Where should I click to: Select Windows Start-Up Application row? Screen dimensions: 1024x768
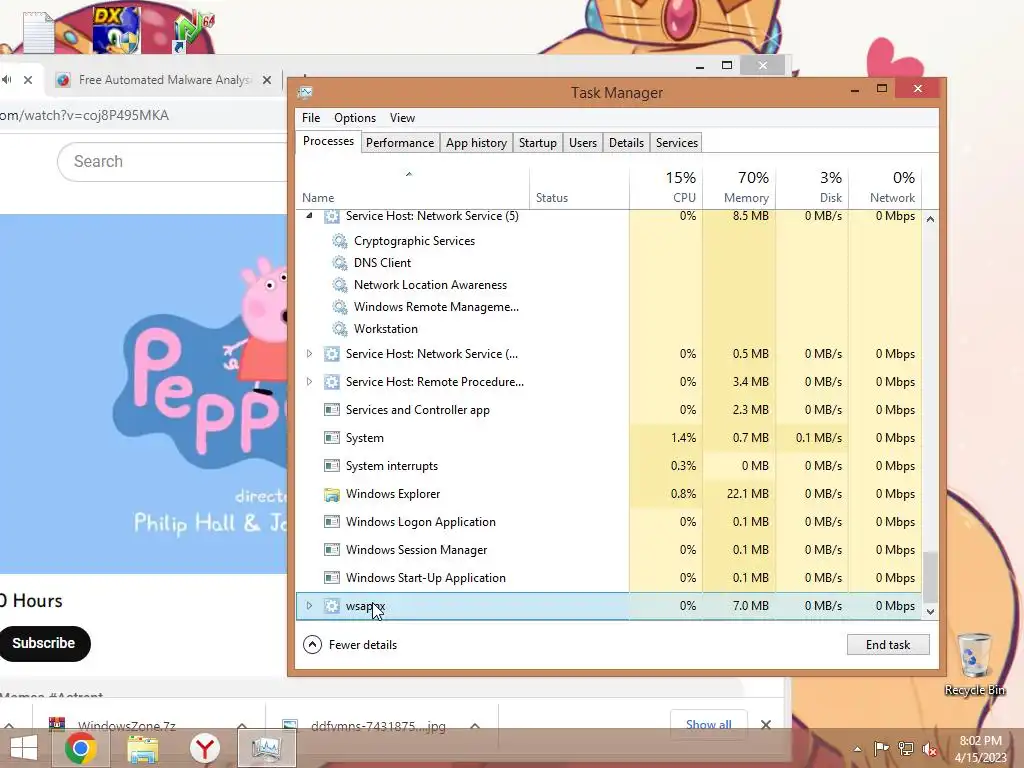click(609, 578)
